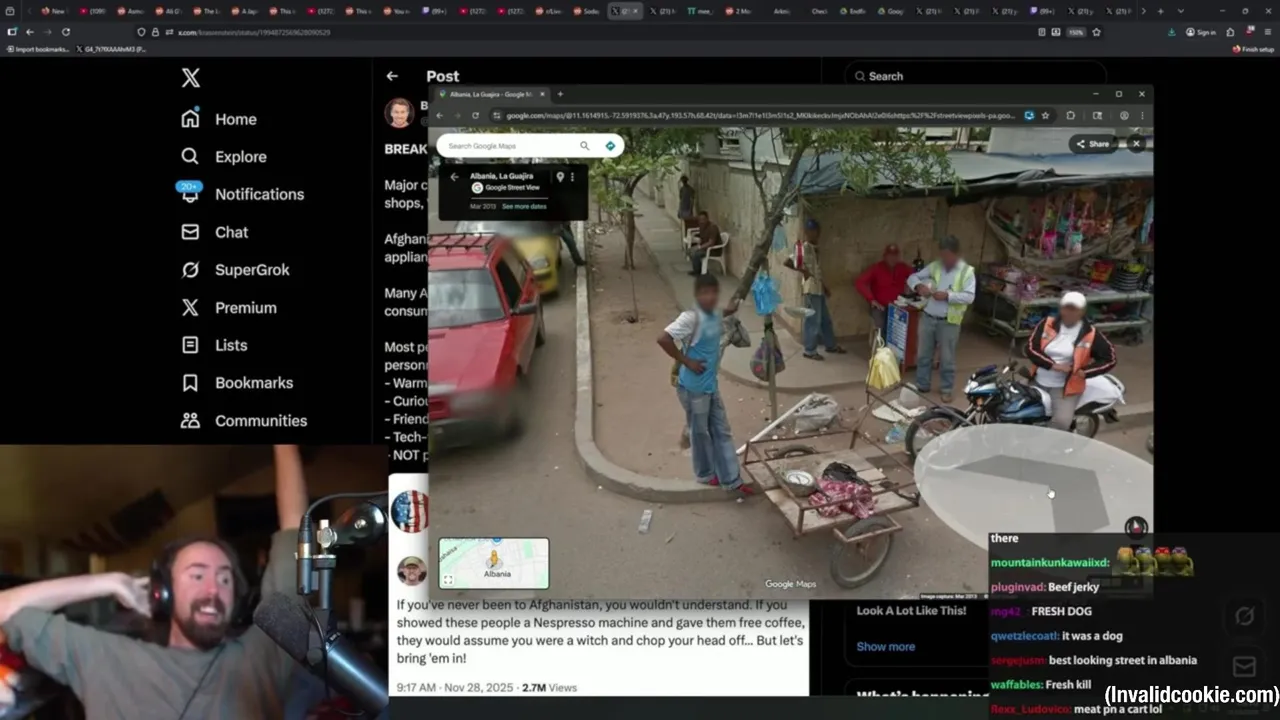The width and height of the screenshot is (1280, 720).
Task: Open SuperGrok in the X sidebar
Action: pyautogui.click(x=236, y=270)
